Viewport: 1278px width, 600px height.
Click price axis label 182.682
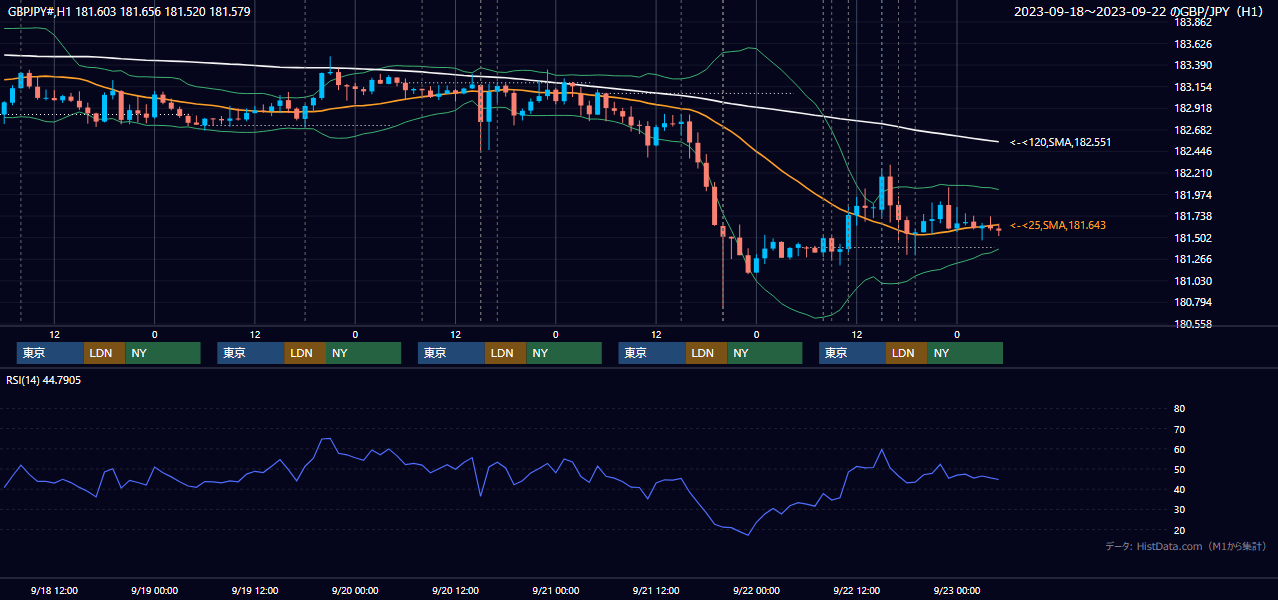[x=1193, y=130]
